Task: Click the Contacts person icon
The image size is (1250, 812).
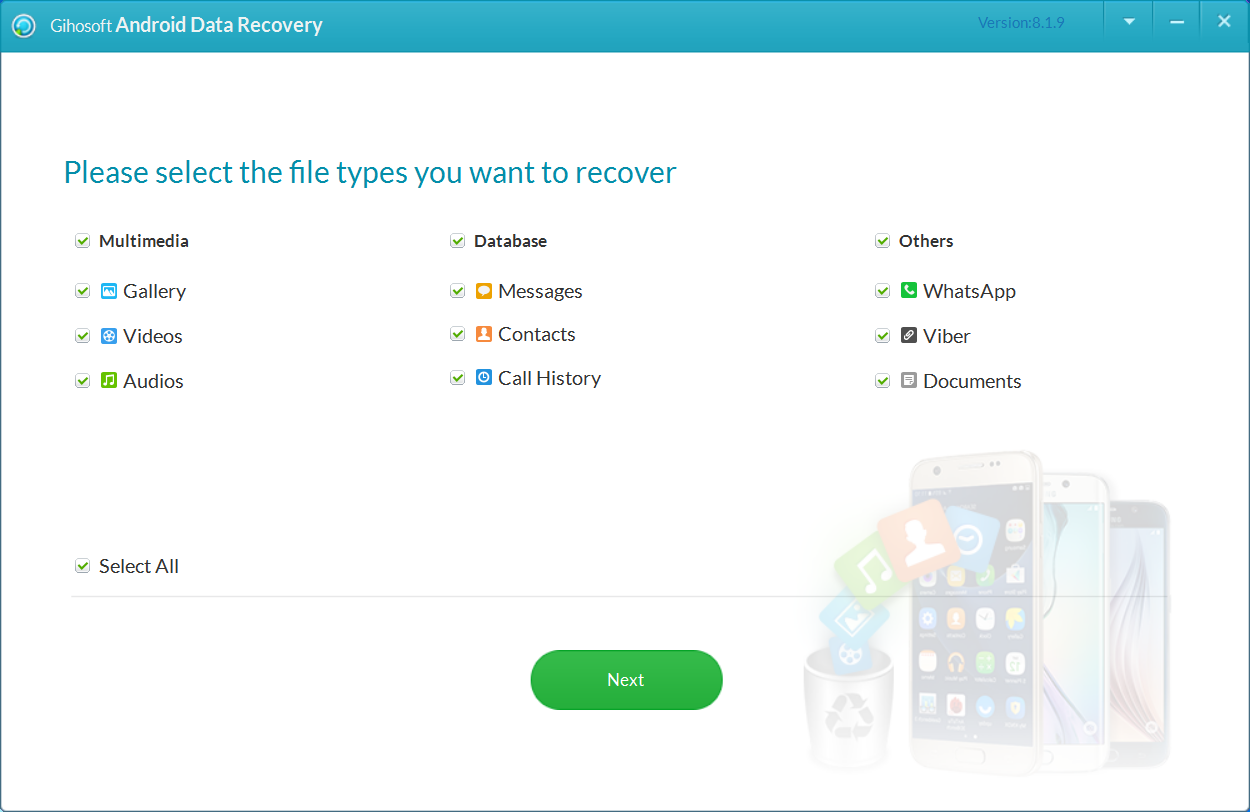Action: coord(484,334)
